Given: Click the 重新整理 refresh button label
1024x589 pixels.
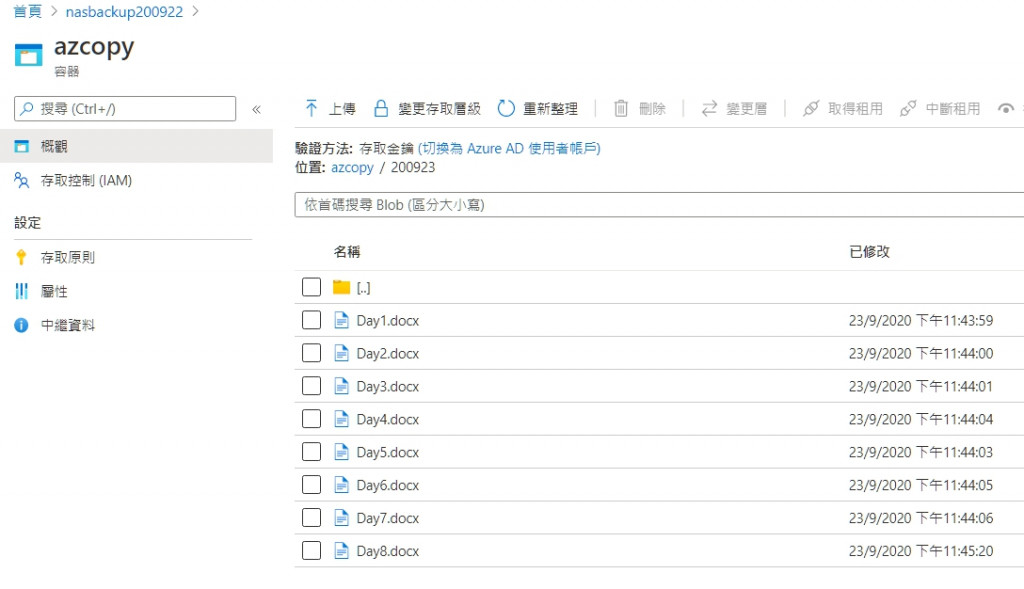Looking at the screenshot, I should pos(551,109).
